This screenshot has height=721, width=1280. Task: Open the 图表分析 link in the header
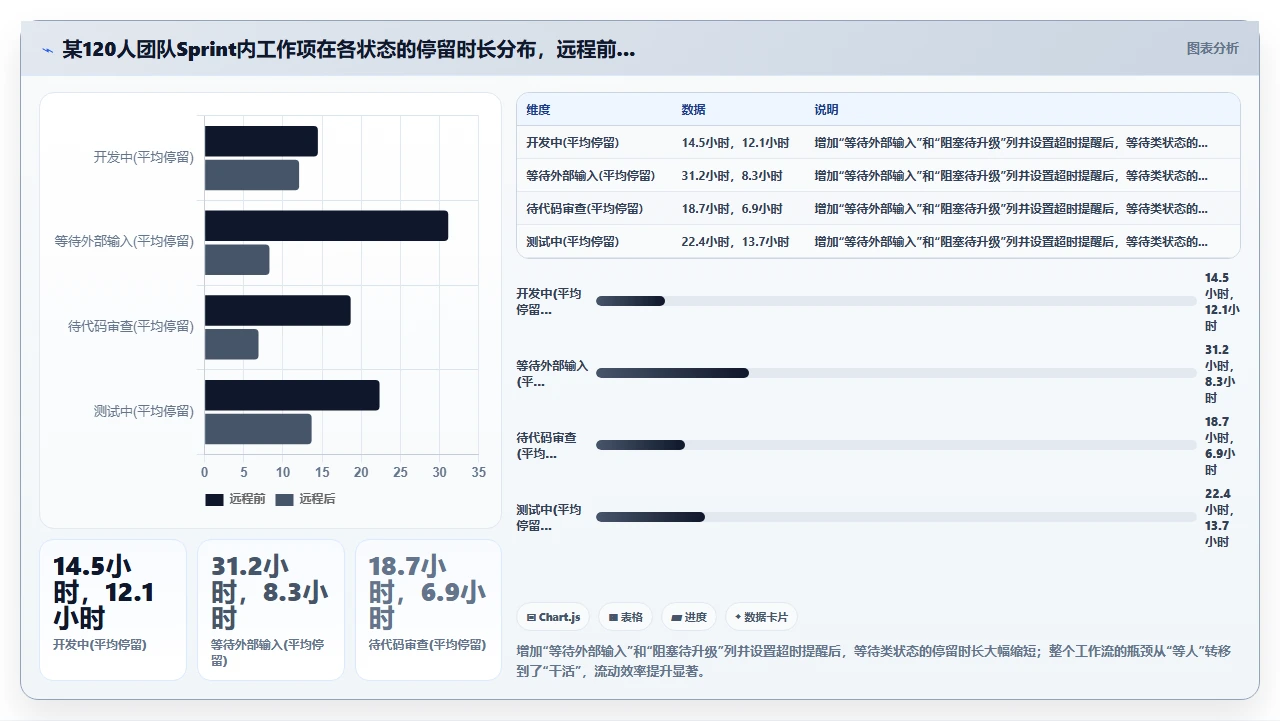pyautogui.click(x=1212, y=48)
